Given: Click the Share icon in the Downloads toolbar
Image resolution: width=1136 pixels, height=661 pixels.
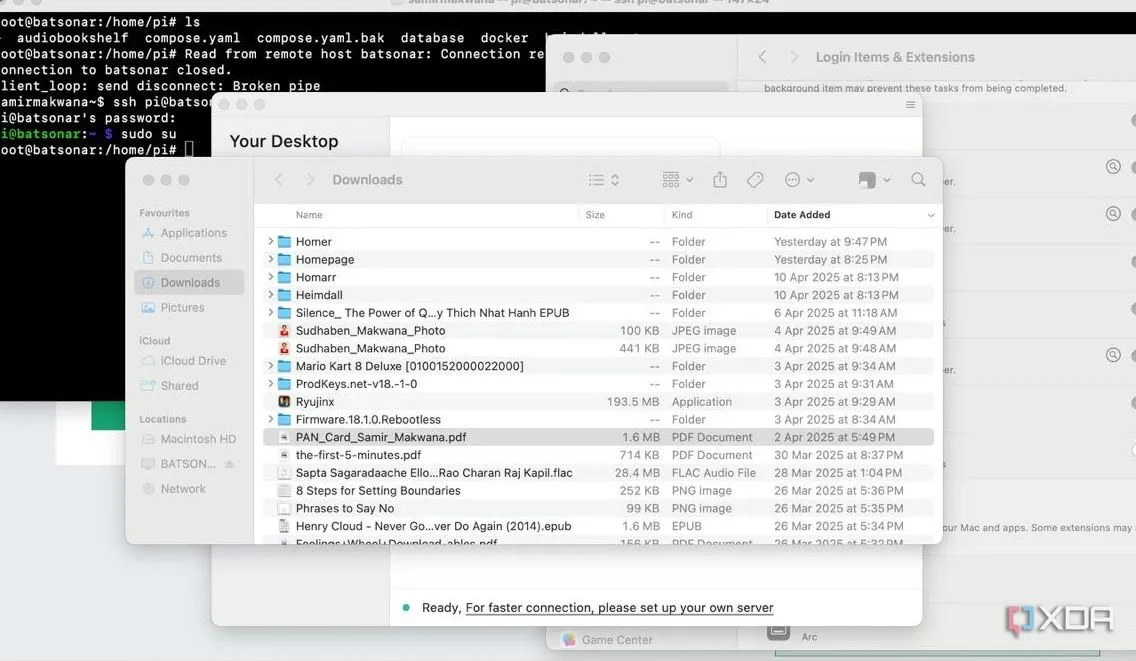Looking at the screenshot, I should [720, 179].
